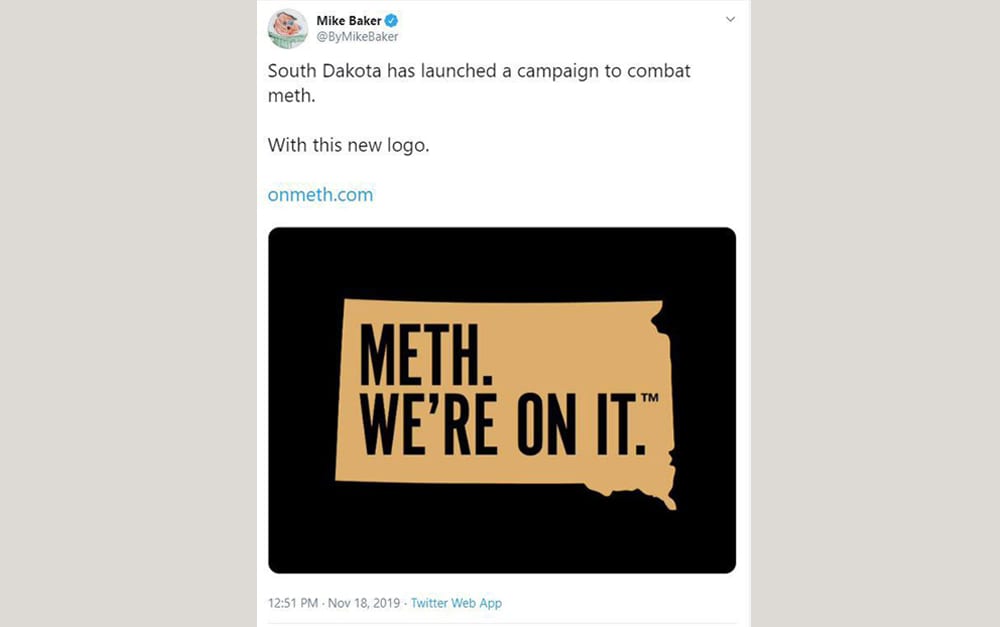Open the Meth. We're On It. image

point(502,400)
